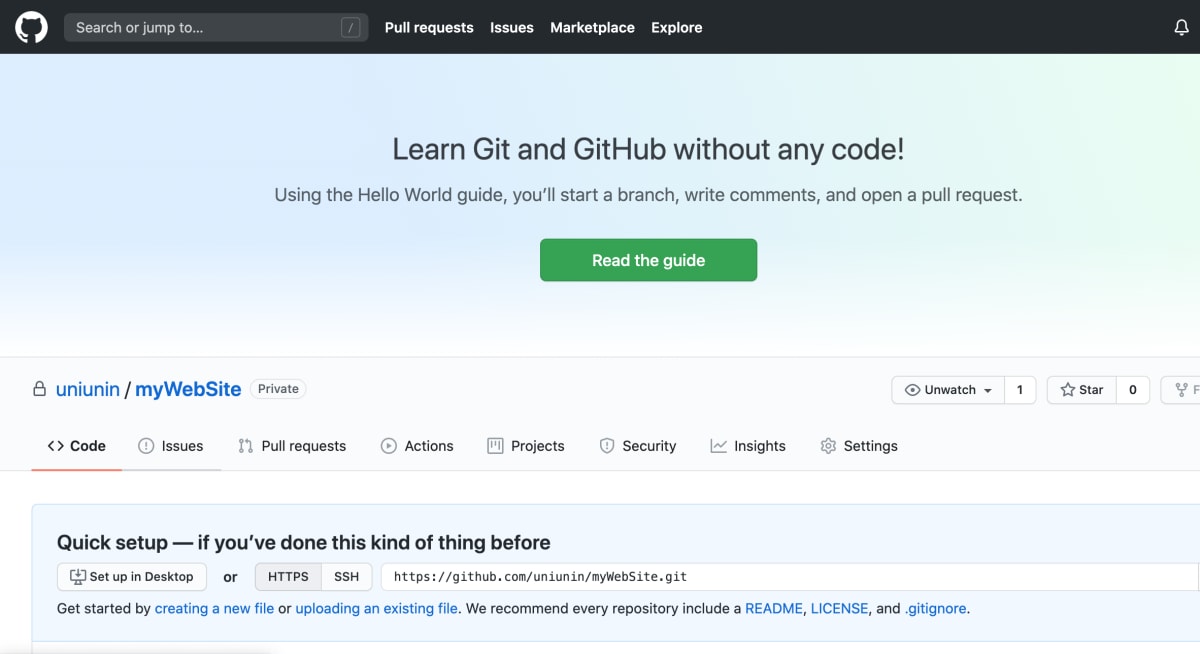
Task: Click the Private visibility badge
Action: tap(278, 389)
